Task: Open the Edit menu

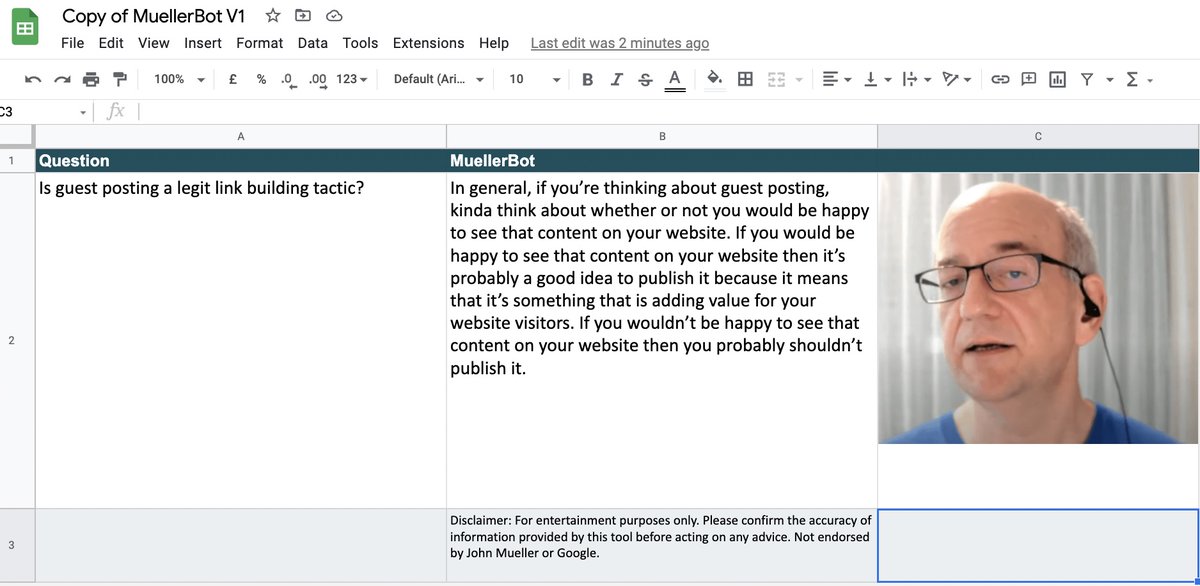Action: pos(111,43)
